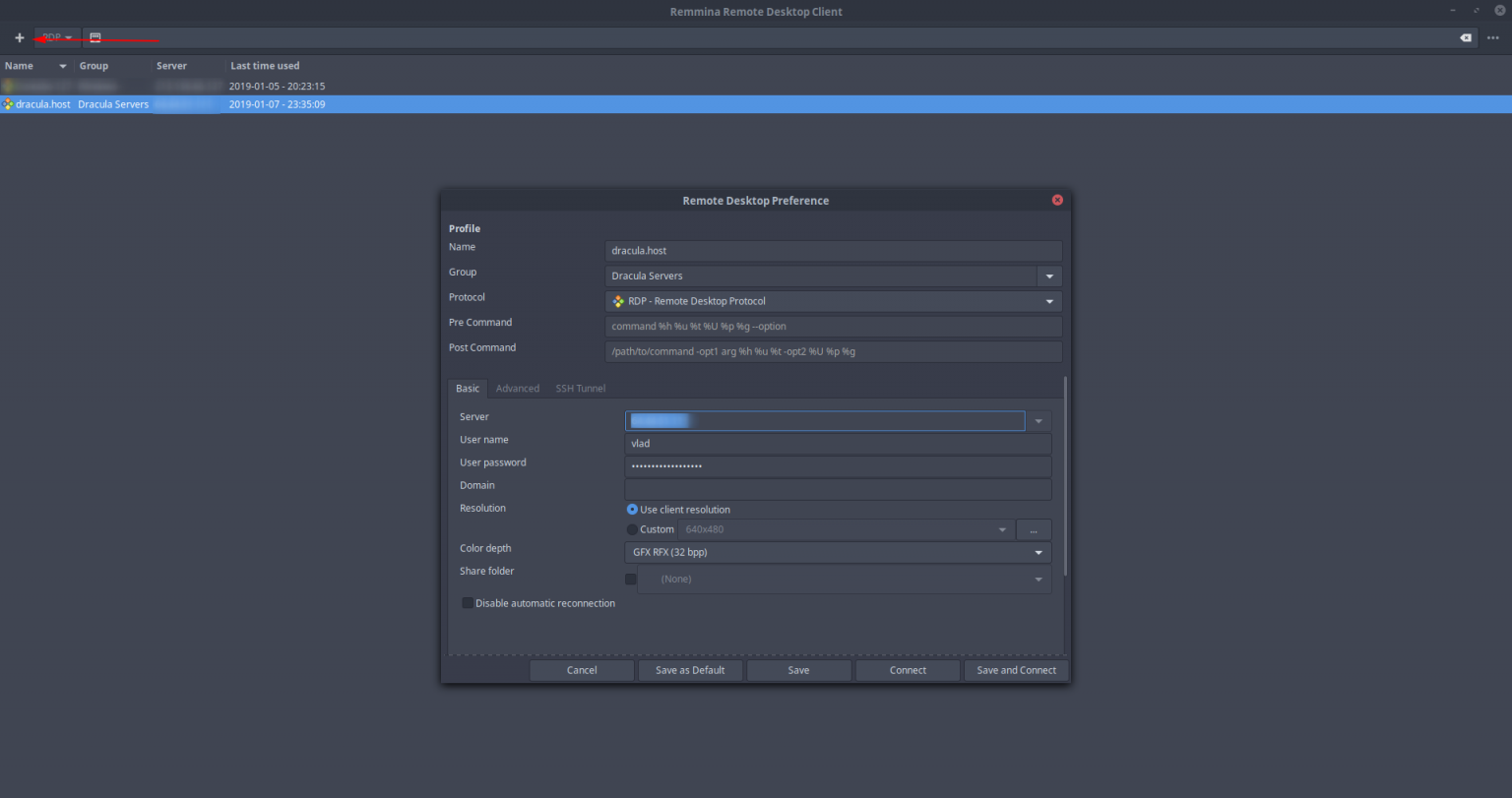Switch to the Advanced tab
The height and width of the screenshot is (798, 1512).
(x=518, y=388)
